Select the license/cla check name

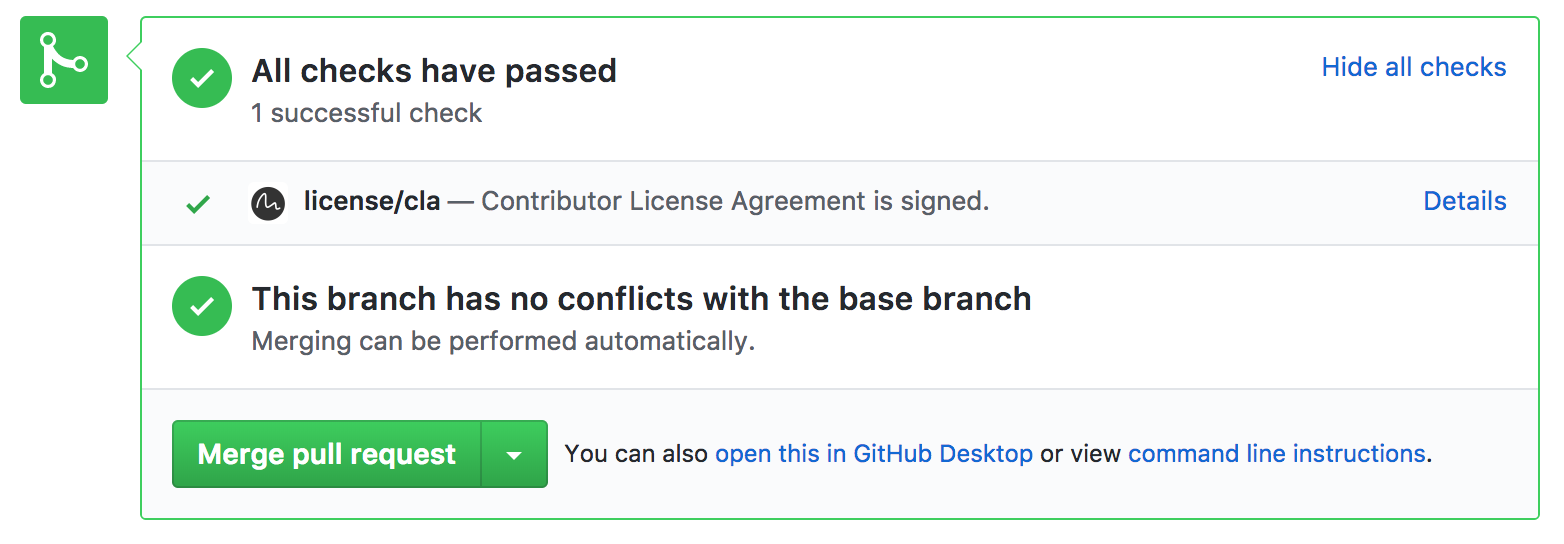(x=372, y=201)
